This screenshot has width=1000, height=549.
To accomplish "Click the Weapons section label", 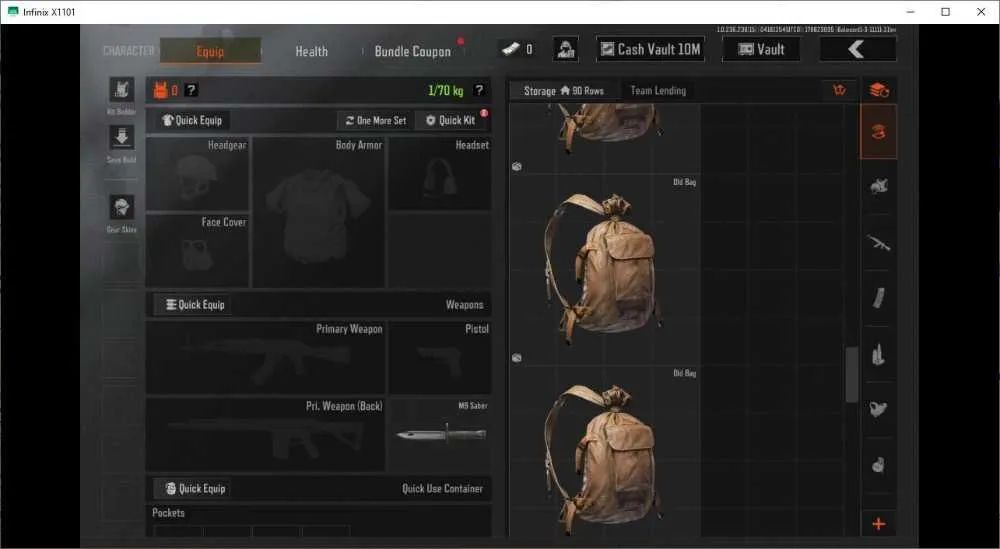I will point(464,305).
